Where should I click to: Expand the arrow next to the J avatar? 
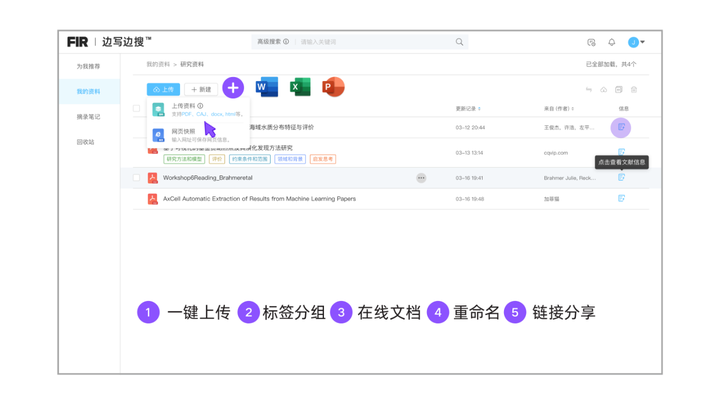pyautogui.click(x=642, y=42)
